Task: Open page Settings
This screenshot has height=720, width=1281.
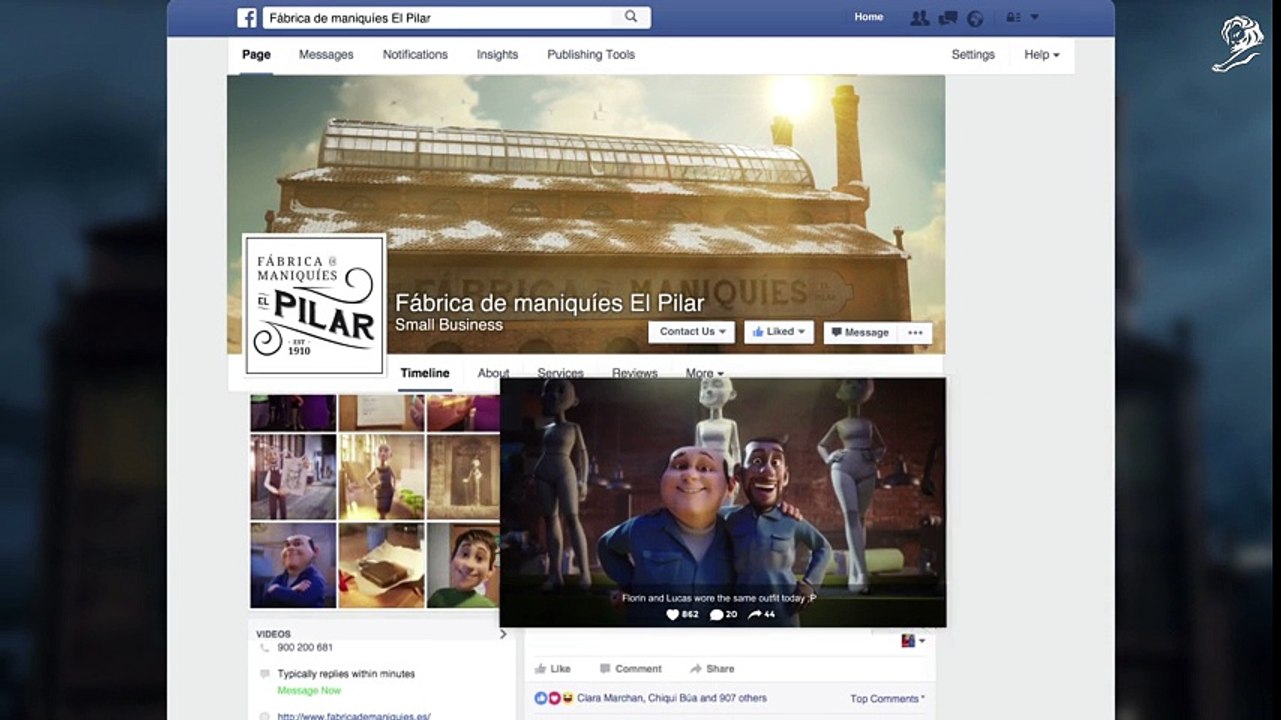Action: [x=973, y=55]
